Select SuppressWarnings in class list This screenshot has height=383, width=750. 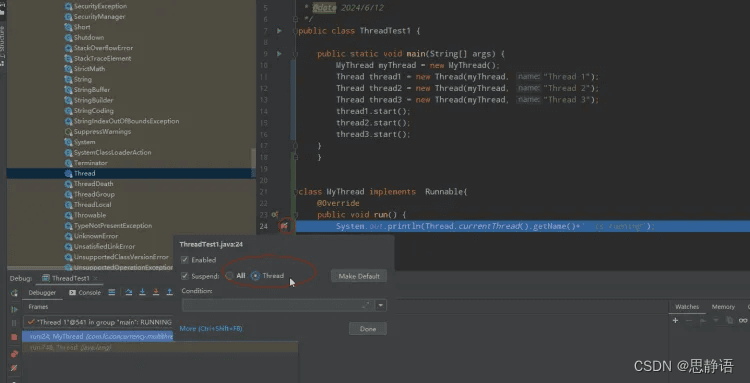(102, 131)
